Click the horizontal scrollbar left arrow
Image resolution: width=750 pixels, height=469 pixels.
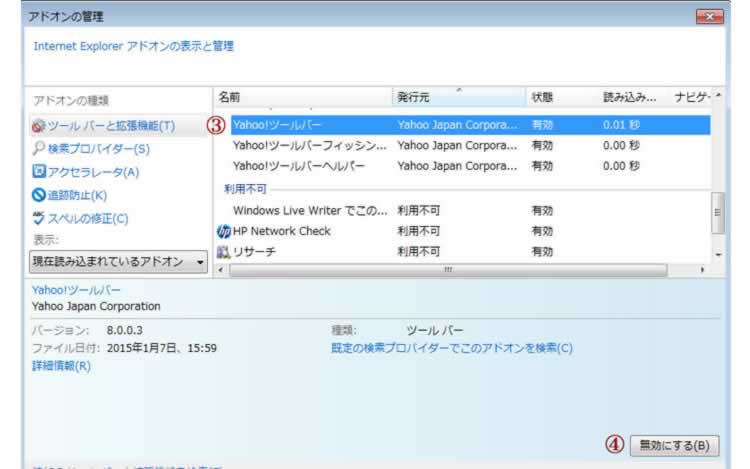point(221,270)
